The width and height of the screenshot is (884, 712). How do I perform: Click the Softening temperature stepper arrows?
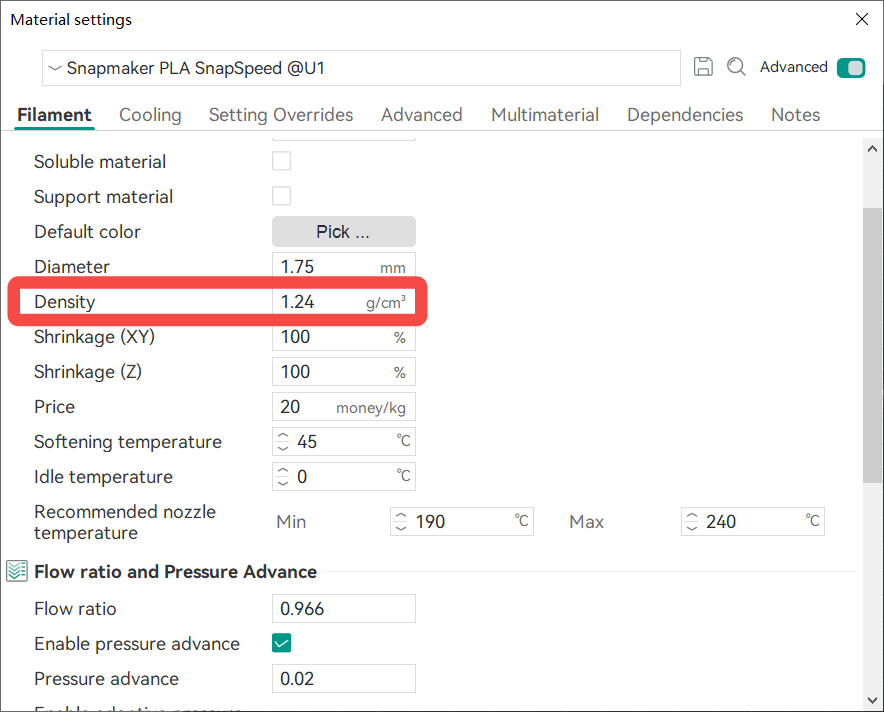pyautogui.click(x=283, y=441)
